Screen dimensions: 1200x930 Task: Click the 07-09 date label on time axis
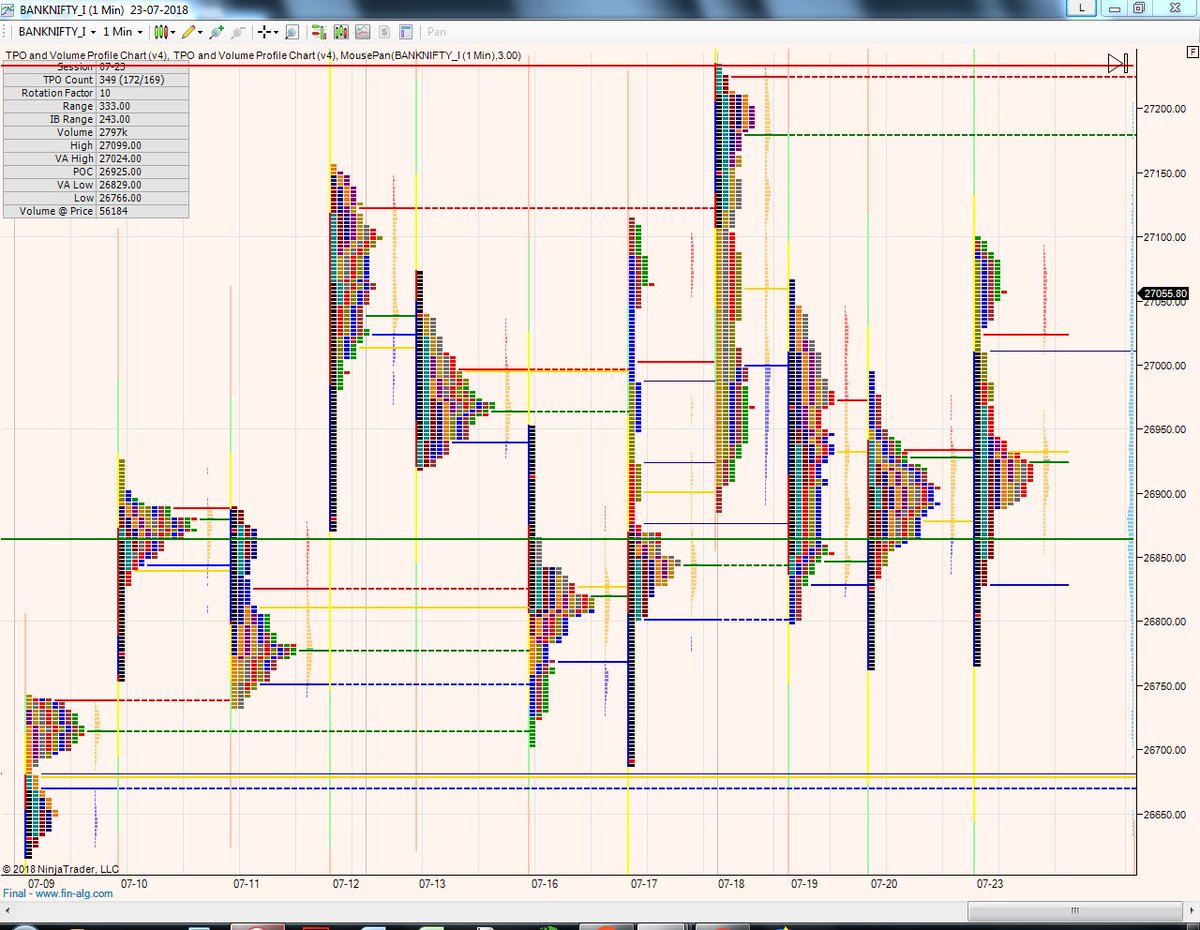coord(41,884)
